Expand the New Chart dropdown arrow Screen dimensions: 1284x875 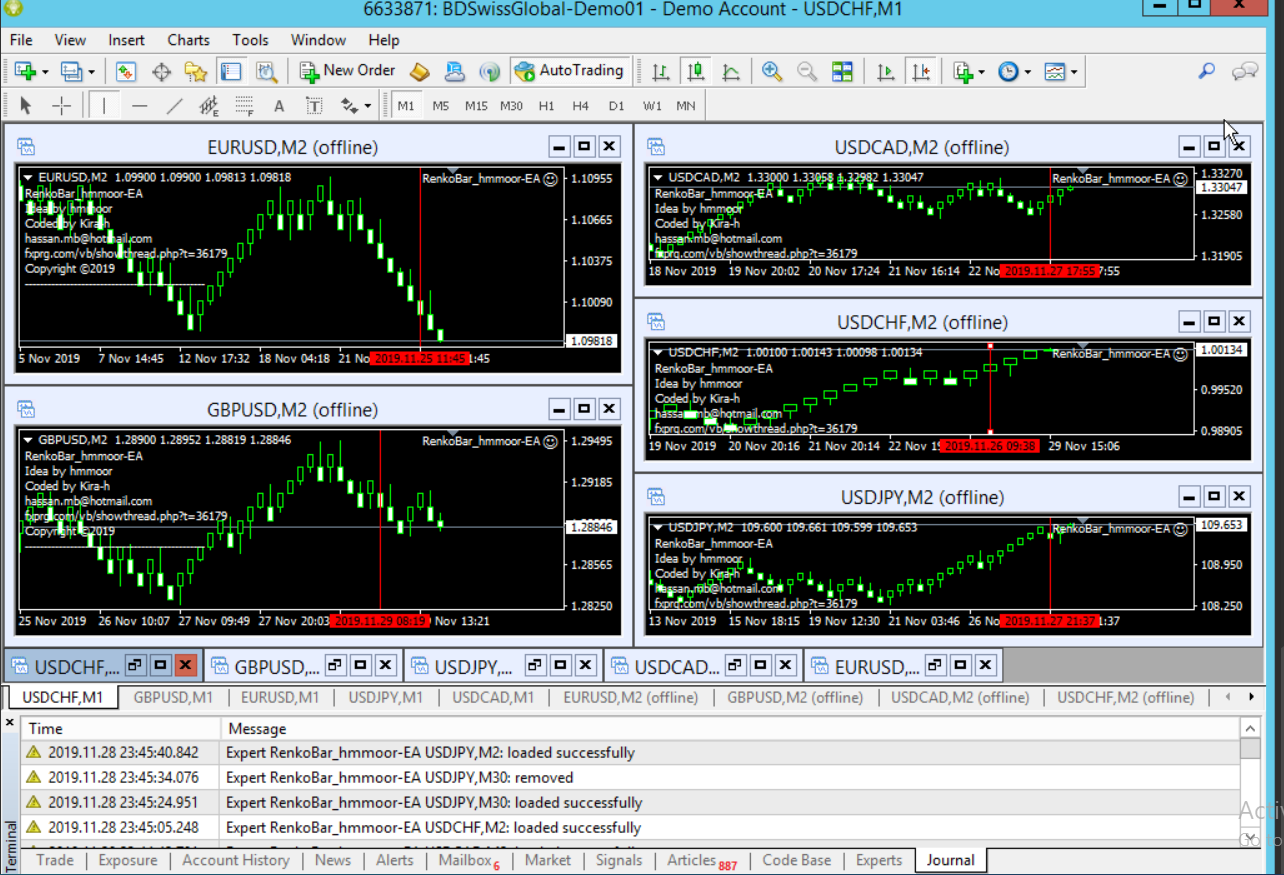click(x=44, y=72)
